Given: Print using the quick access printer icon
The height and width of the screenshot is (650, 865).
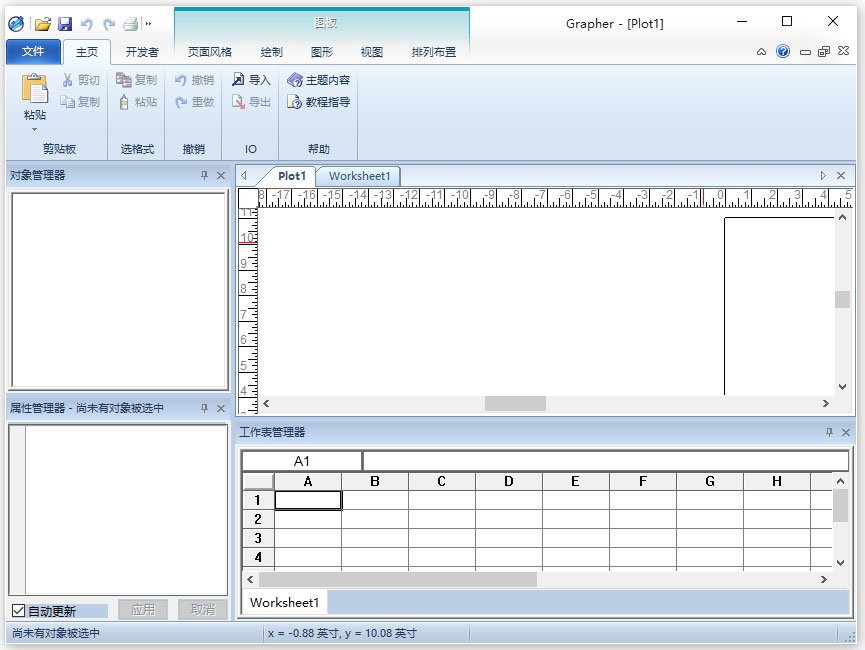Looking at the screenshot, I should (131, 24).
